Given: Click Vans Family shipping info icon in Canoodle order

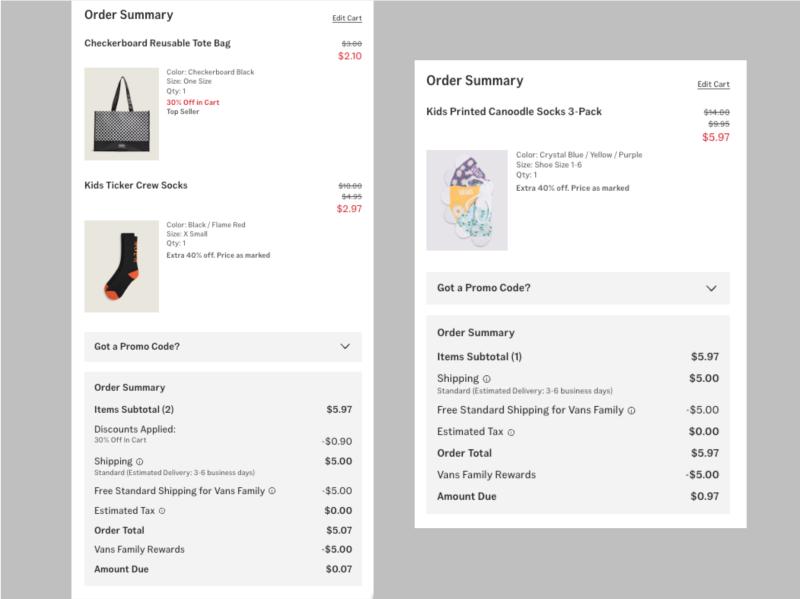Looking at the screenshot, I should tap(632, 411).
